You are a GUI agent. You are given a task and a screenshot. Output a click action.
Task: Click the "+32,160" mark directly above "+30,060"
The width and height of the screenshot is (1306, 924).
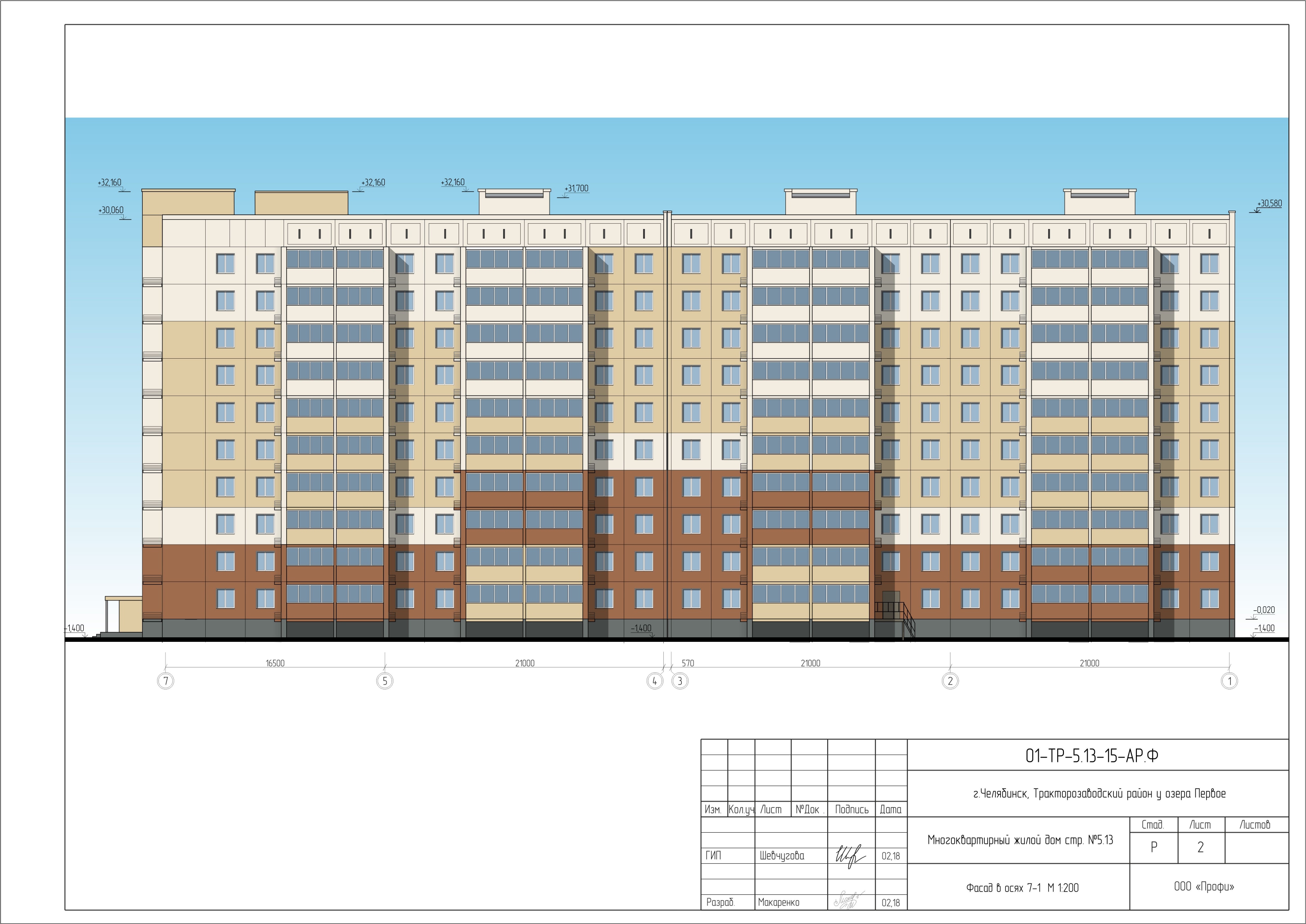(109, 183)
